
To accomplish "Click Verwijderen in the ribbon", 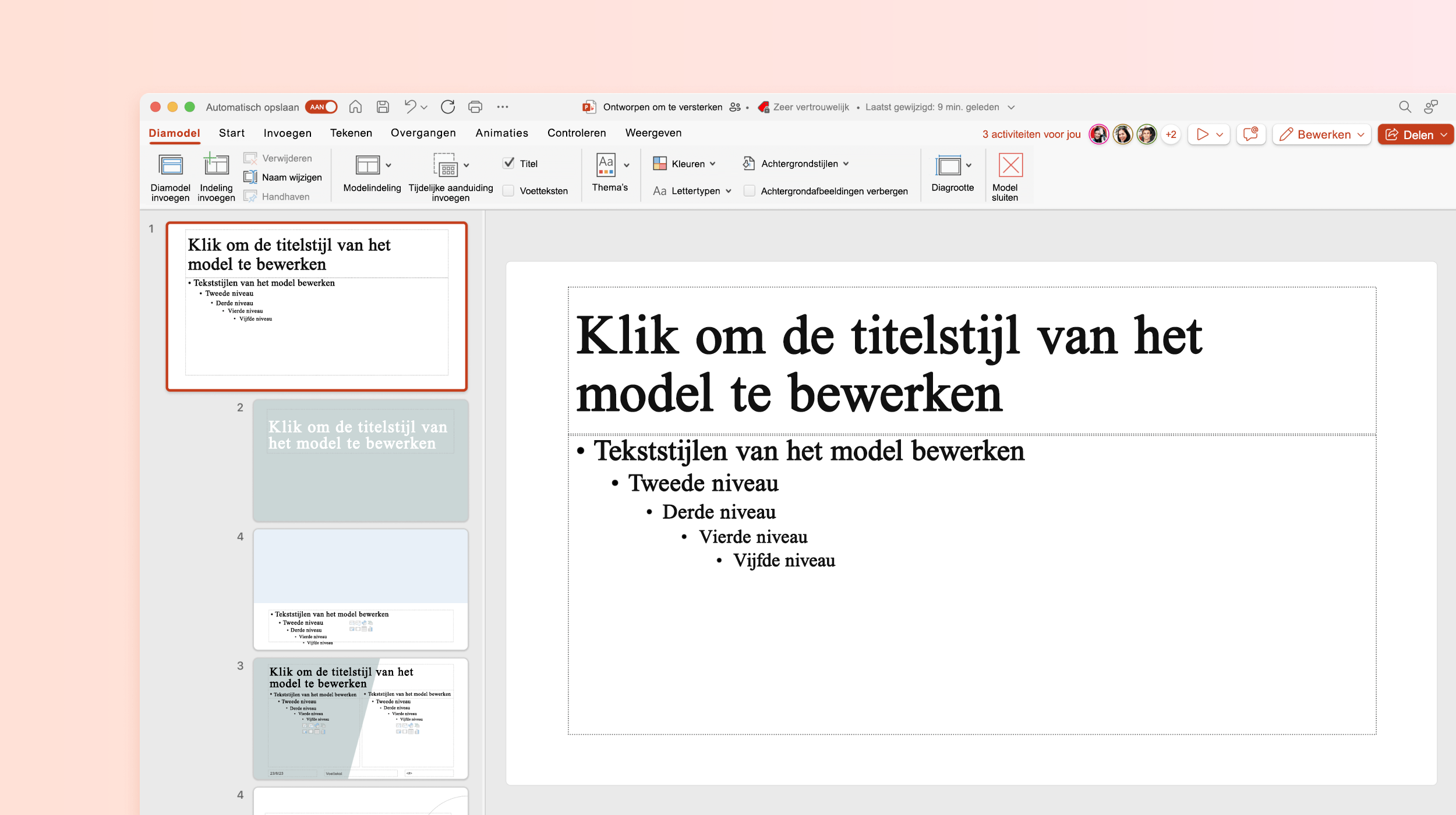I will [x=278, y=158].
